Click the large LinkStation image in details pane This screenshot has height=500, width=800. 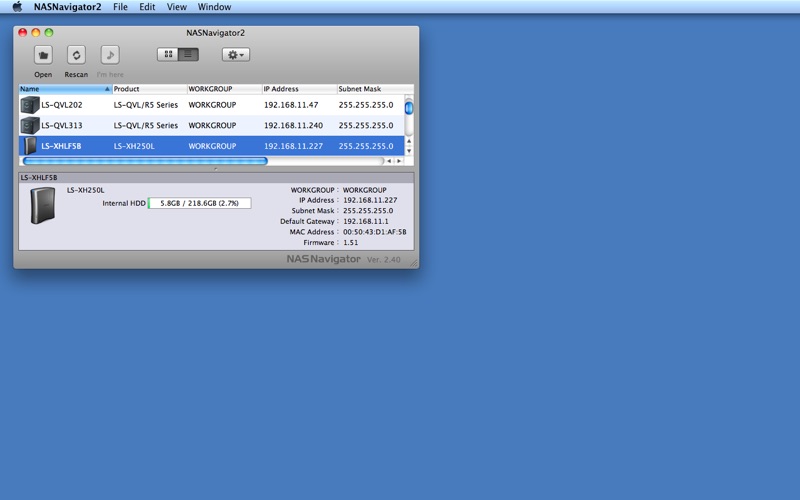click(43, 205)
